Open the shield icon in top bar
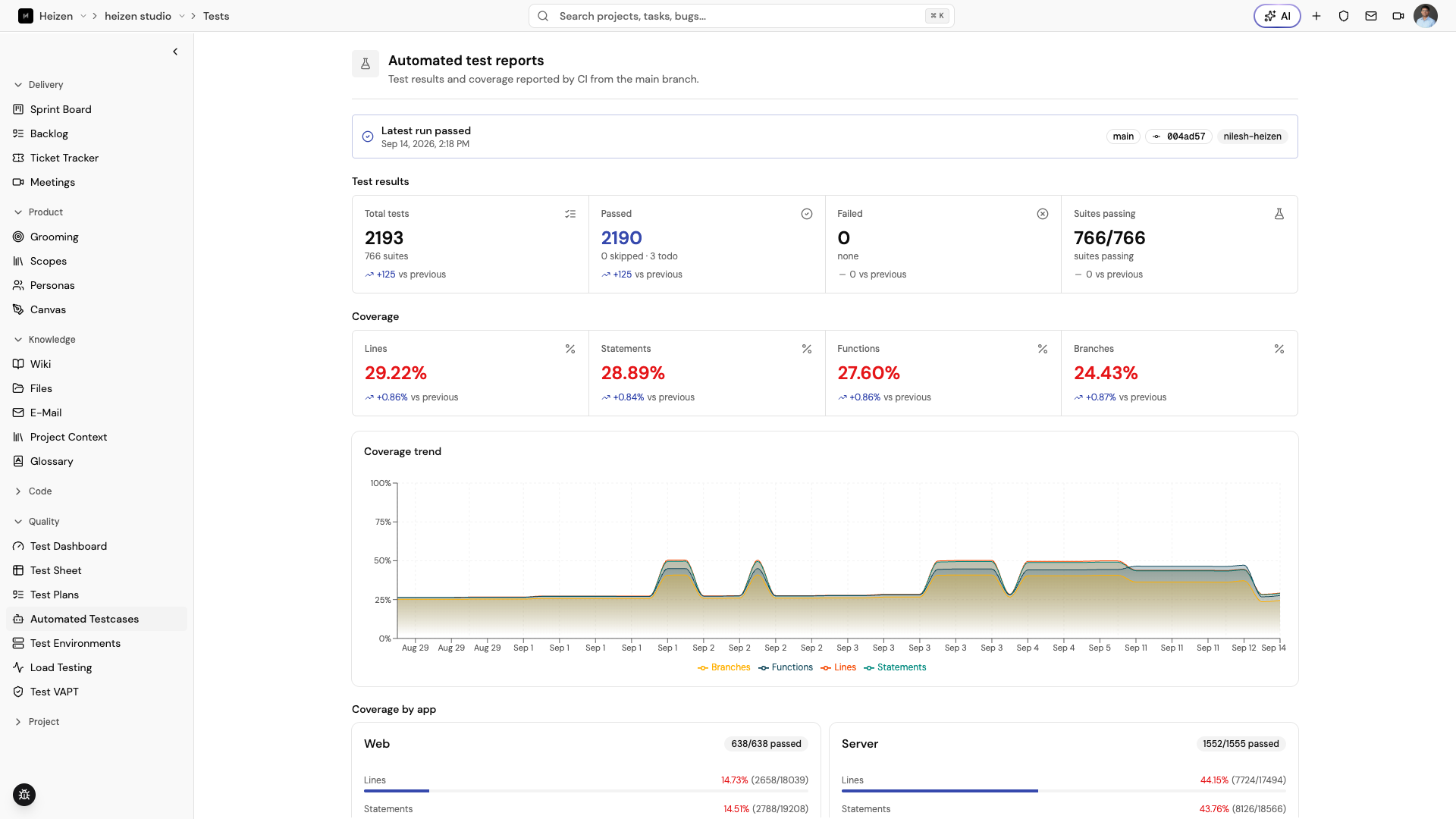 (x=1344, y=16)
